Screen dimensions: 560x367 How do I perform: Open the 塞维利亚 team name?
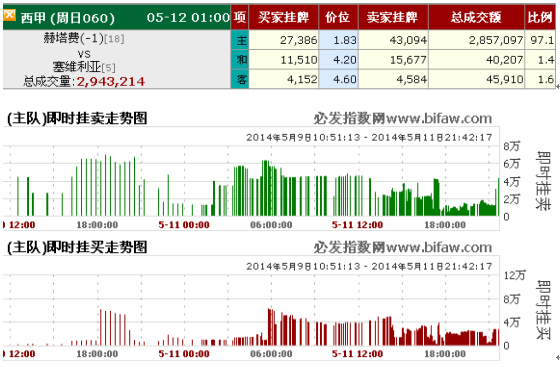pos(77,66)
